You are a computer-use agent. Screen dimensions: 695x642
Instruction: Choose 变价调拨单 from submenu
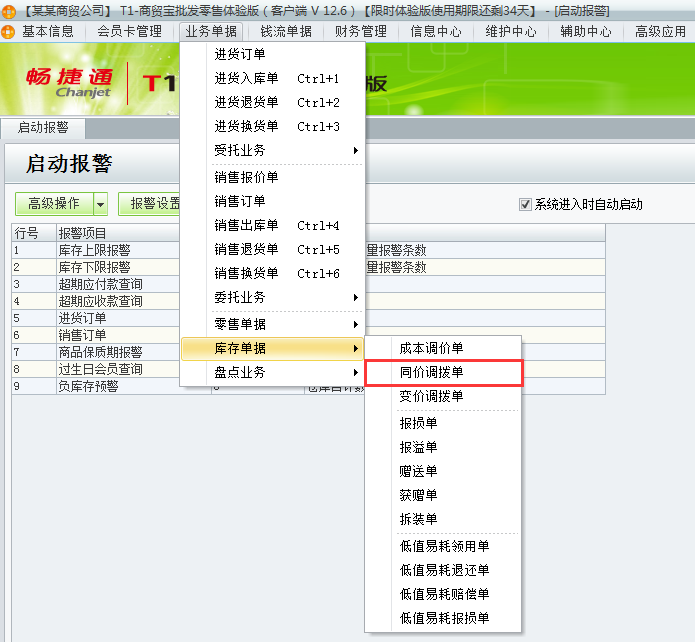[x=443, y=396]
